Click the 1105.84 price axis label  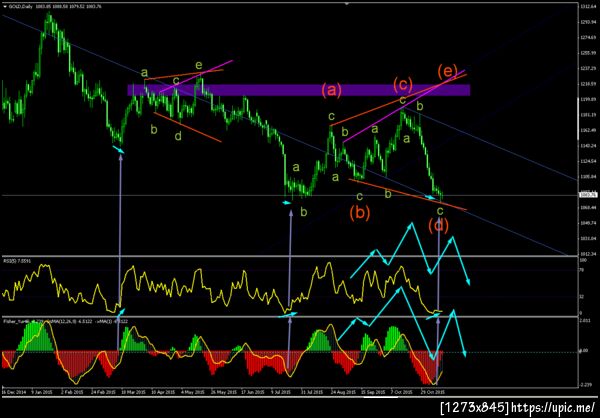(x=589, y=176)
